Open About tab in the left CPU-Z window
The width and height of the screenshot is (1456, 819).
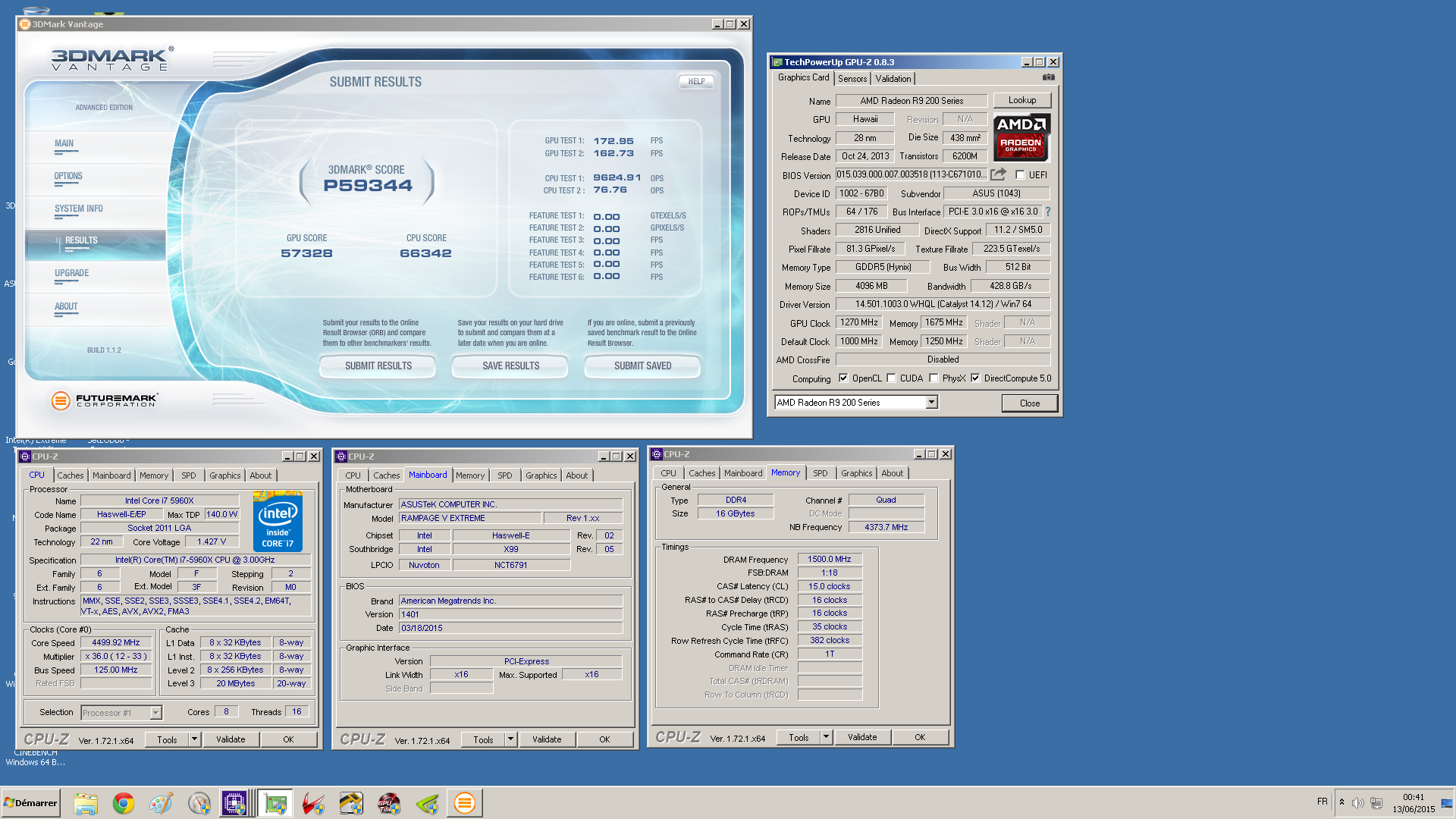(x=261, y=475)
